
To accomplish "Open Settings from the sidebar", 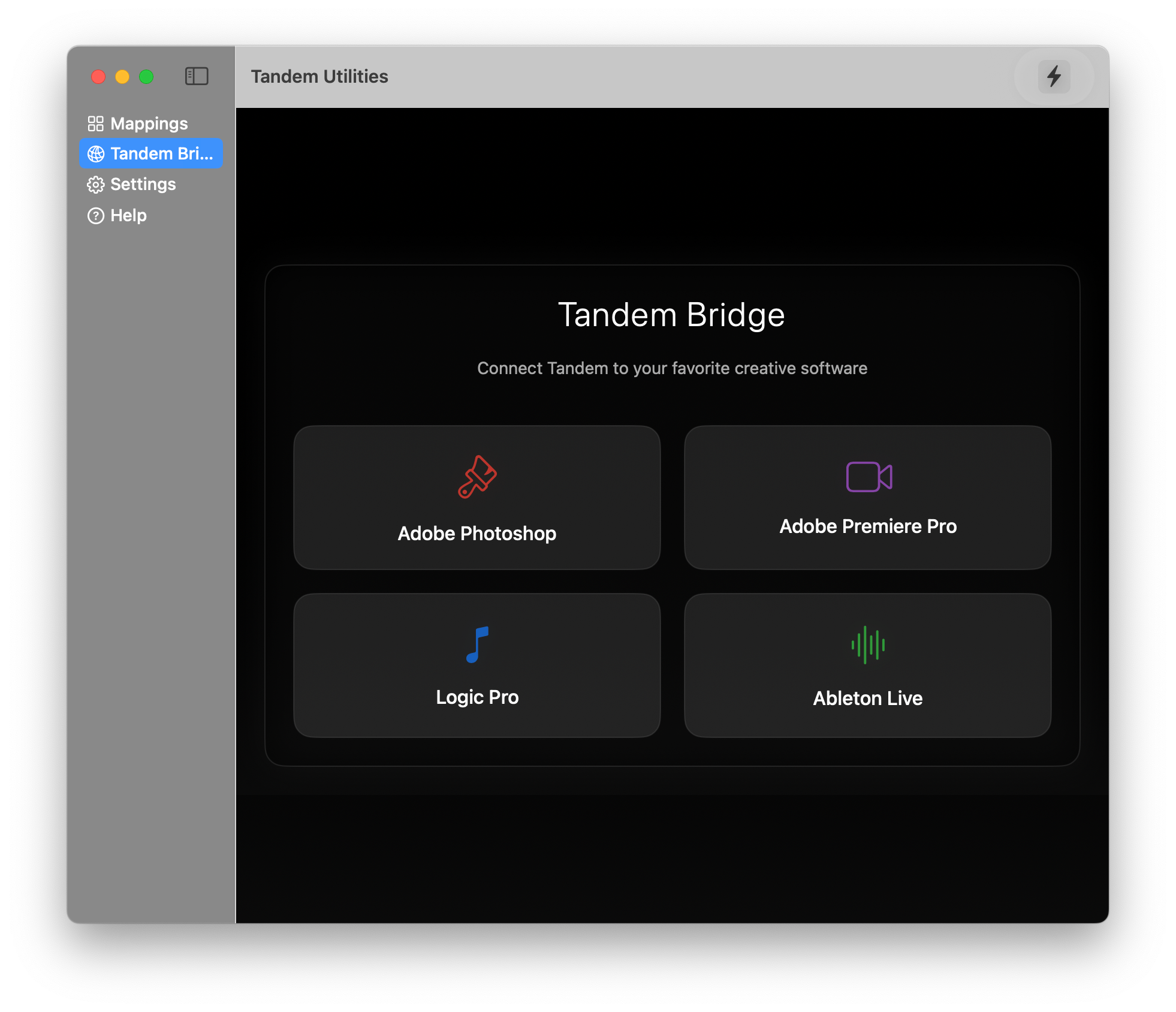I will coord(143,185).
